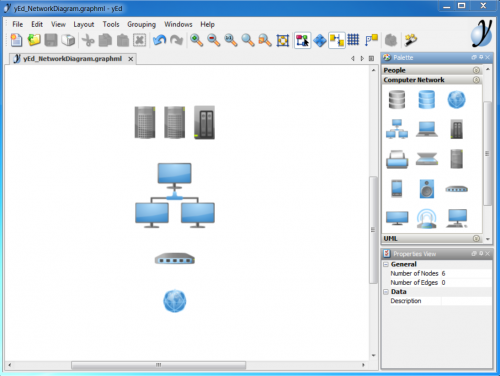Create a new document via toolbar icon
This screenshot has width=500, height=376.
[16, 40]
